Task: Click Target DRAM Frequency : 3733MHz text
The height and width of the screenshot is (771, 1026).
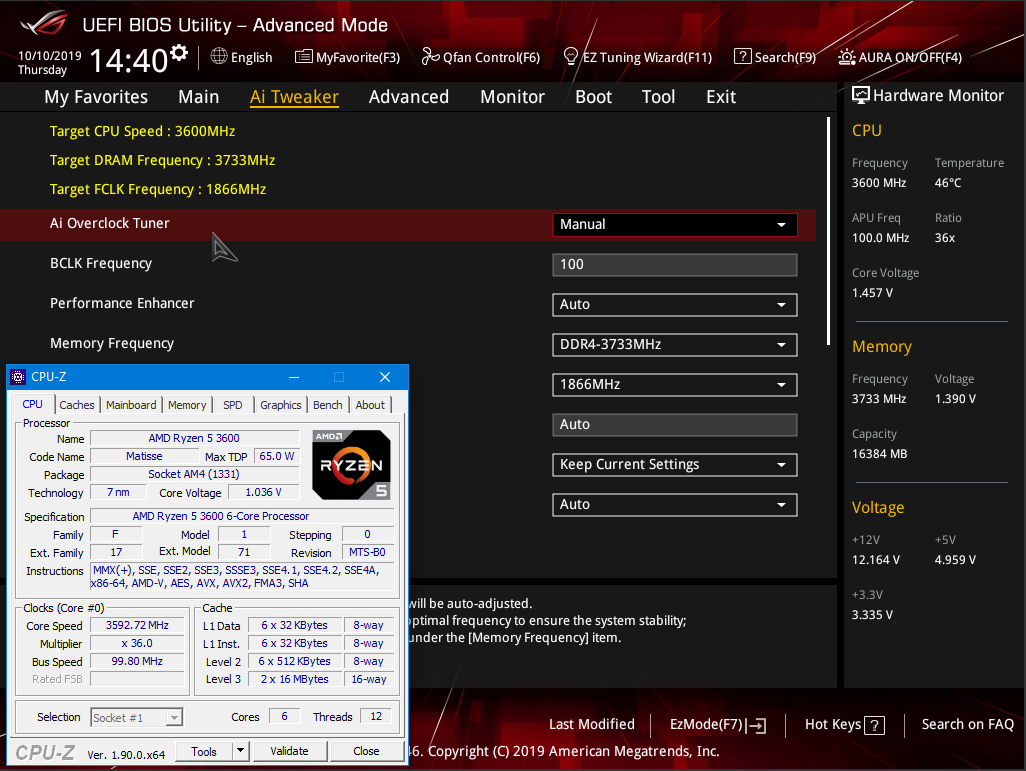Action: coord(162,160)
